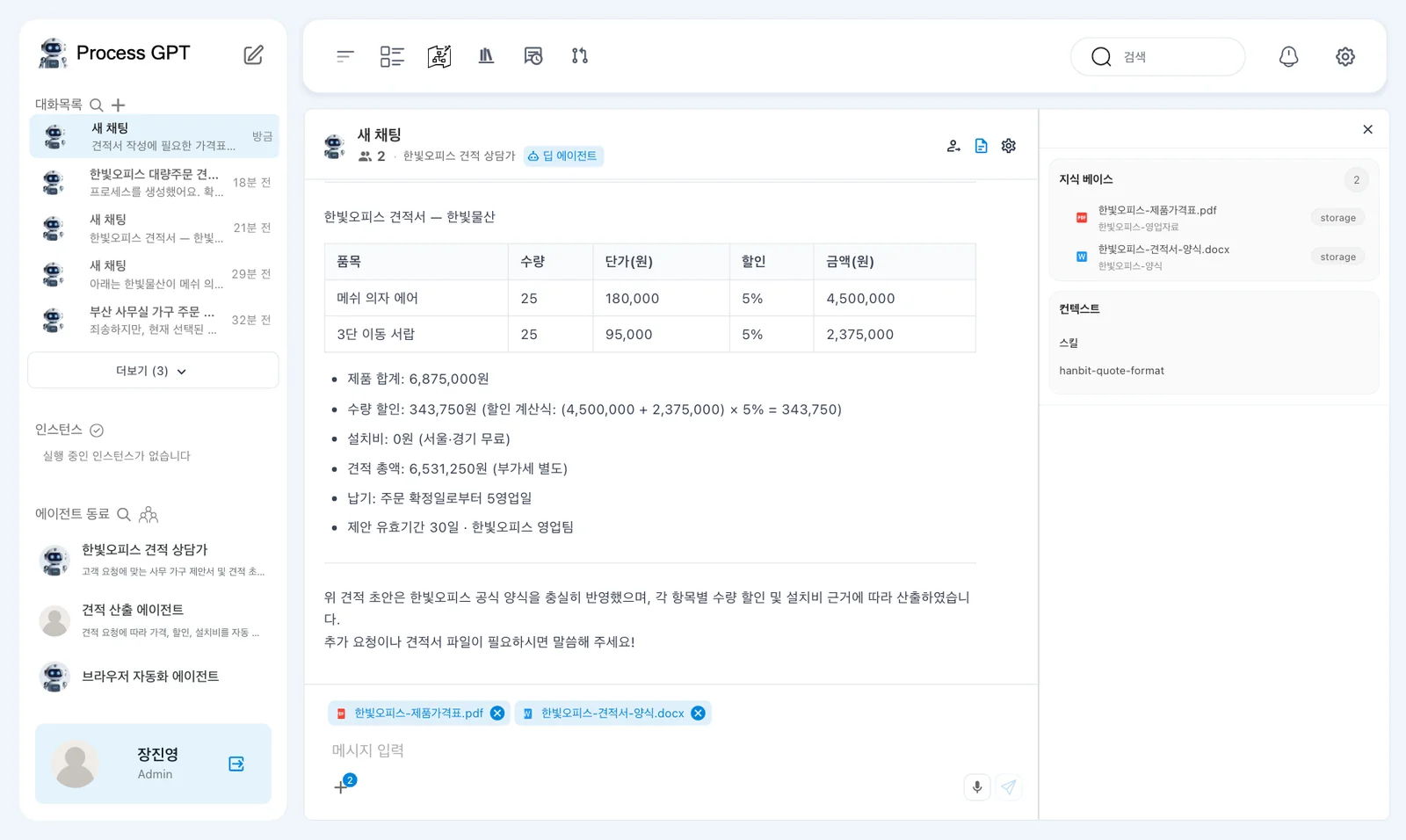Open '부산 사무실 가구 주문' conversation
The height and width of the screenshot is (840, 1406).
[155, 320]
